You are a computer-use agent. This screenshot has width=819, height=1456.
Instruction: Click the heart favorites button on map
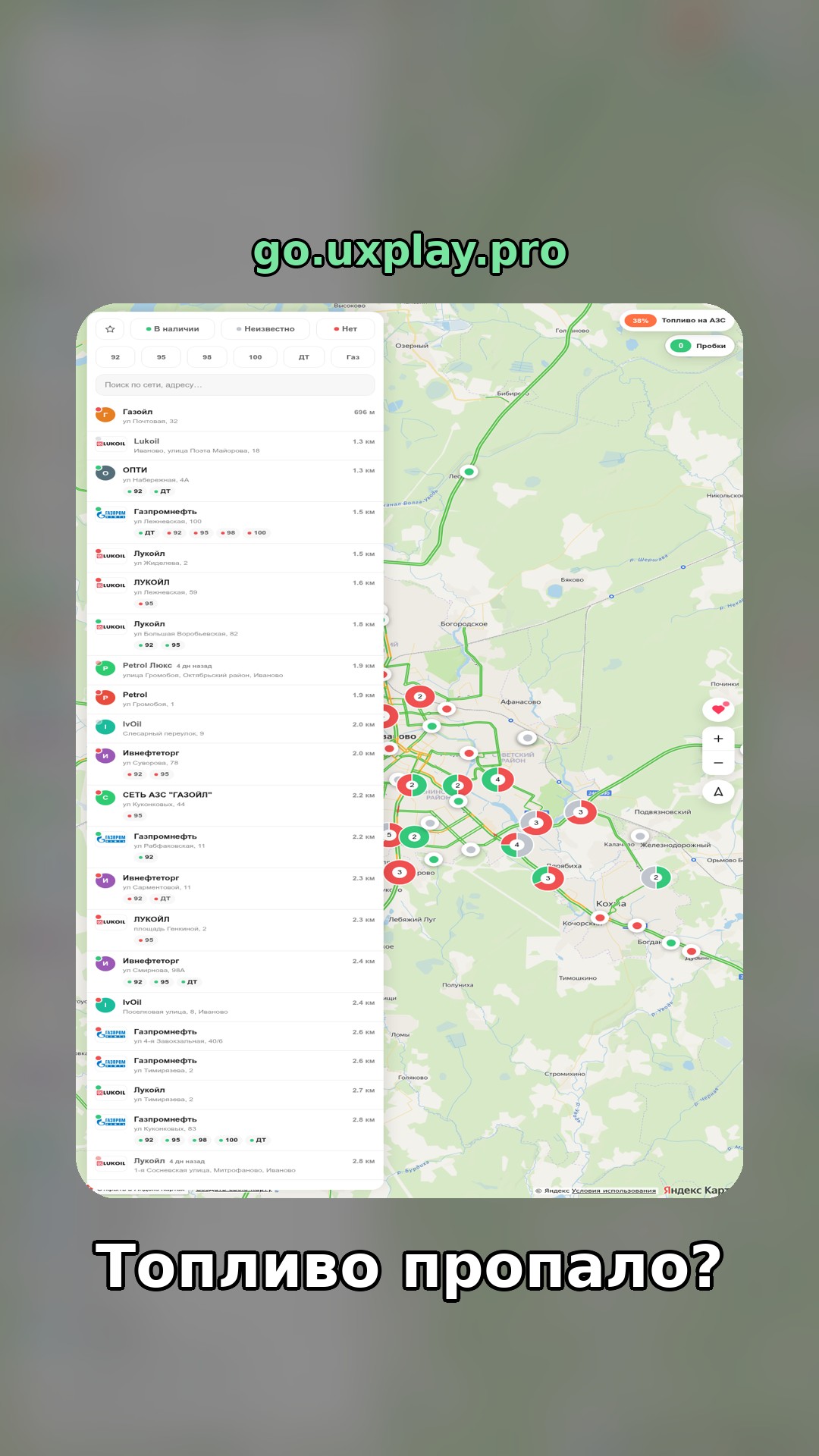718,710
